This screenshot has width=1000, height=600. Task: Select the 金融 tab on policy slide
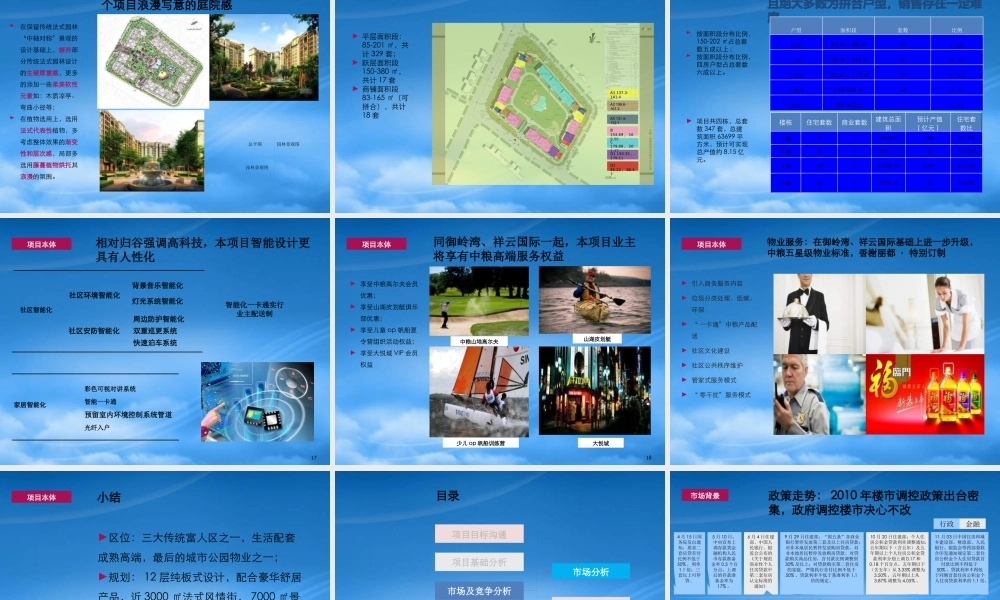(973, 523)
